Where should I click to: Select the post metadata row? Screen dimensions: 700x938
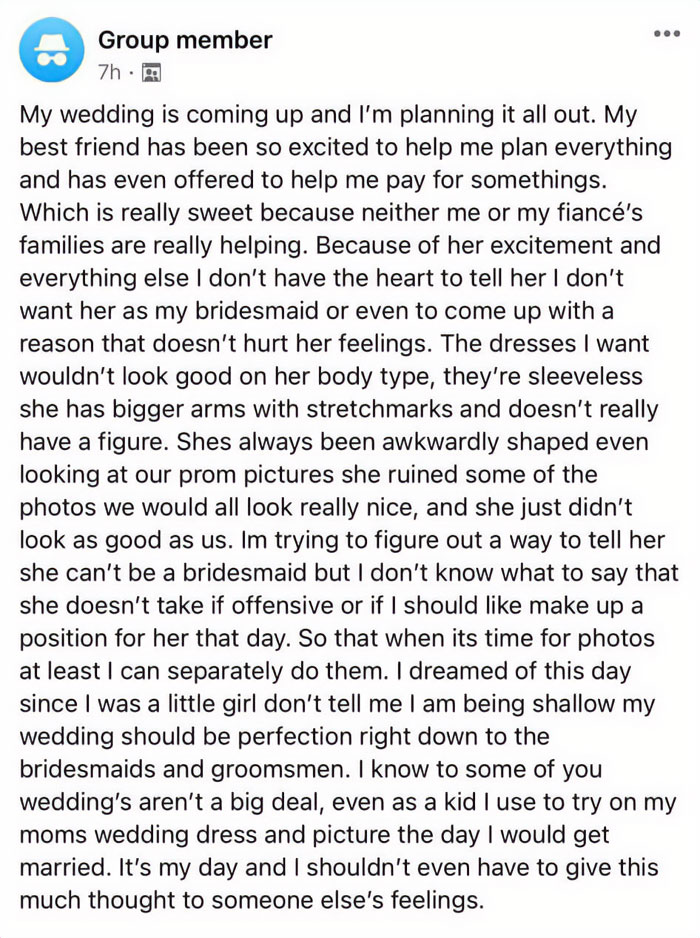point(128,72)
